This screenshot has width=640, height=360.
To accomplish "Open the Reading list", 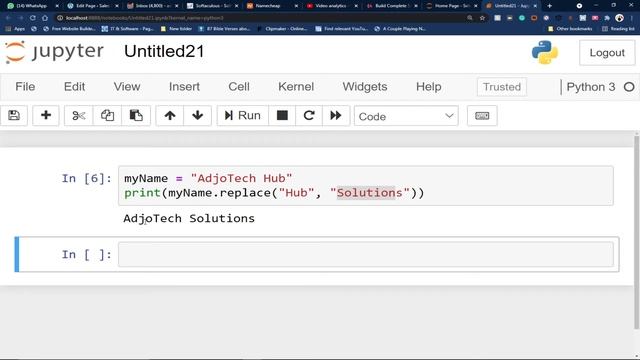I will click(618, 29).
